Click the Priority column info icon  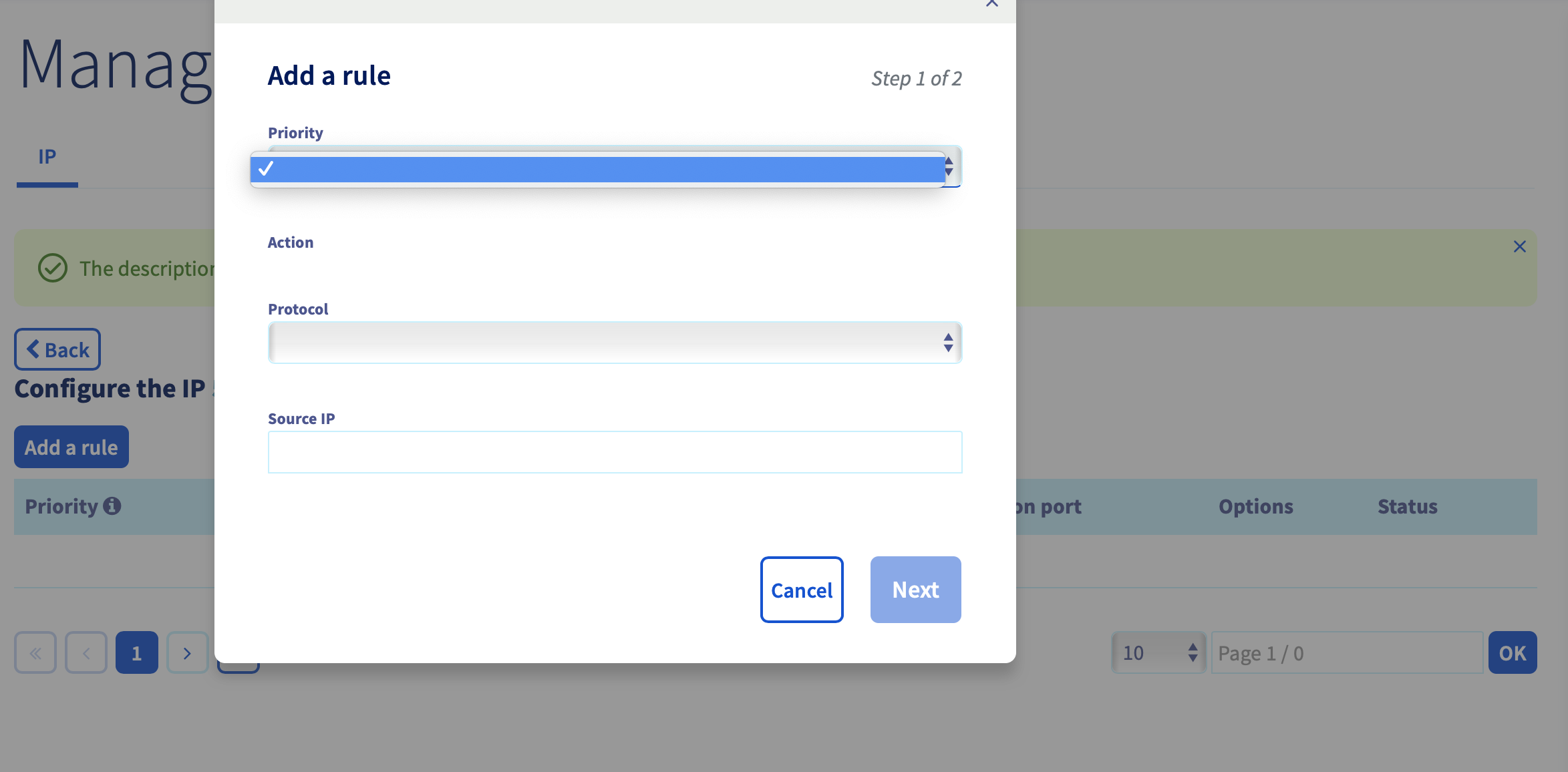click(112, 506)
